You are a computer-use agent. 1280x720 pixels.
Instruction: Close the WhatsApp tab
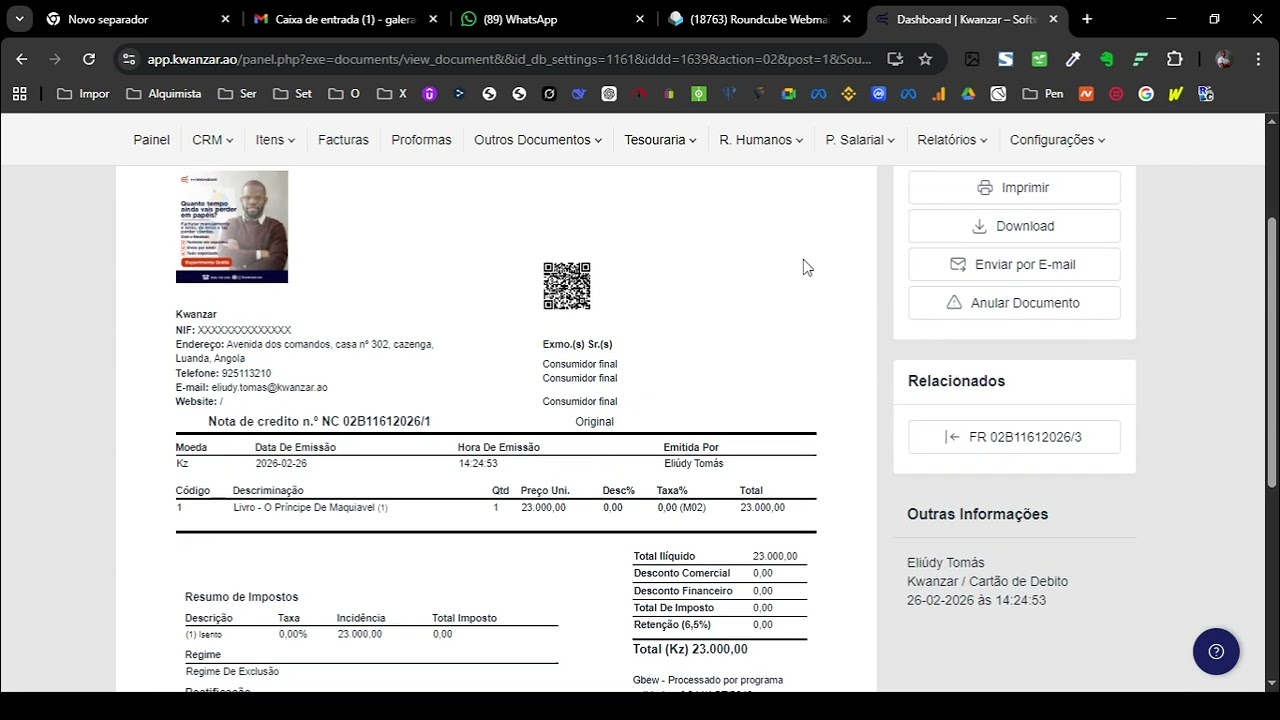point(639,19)
